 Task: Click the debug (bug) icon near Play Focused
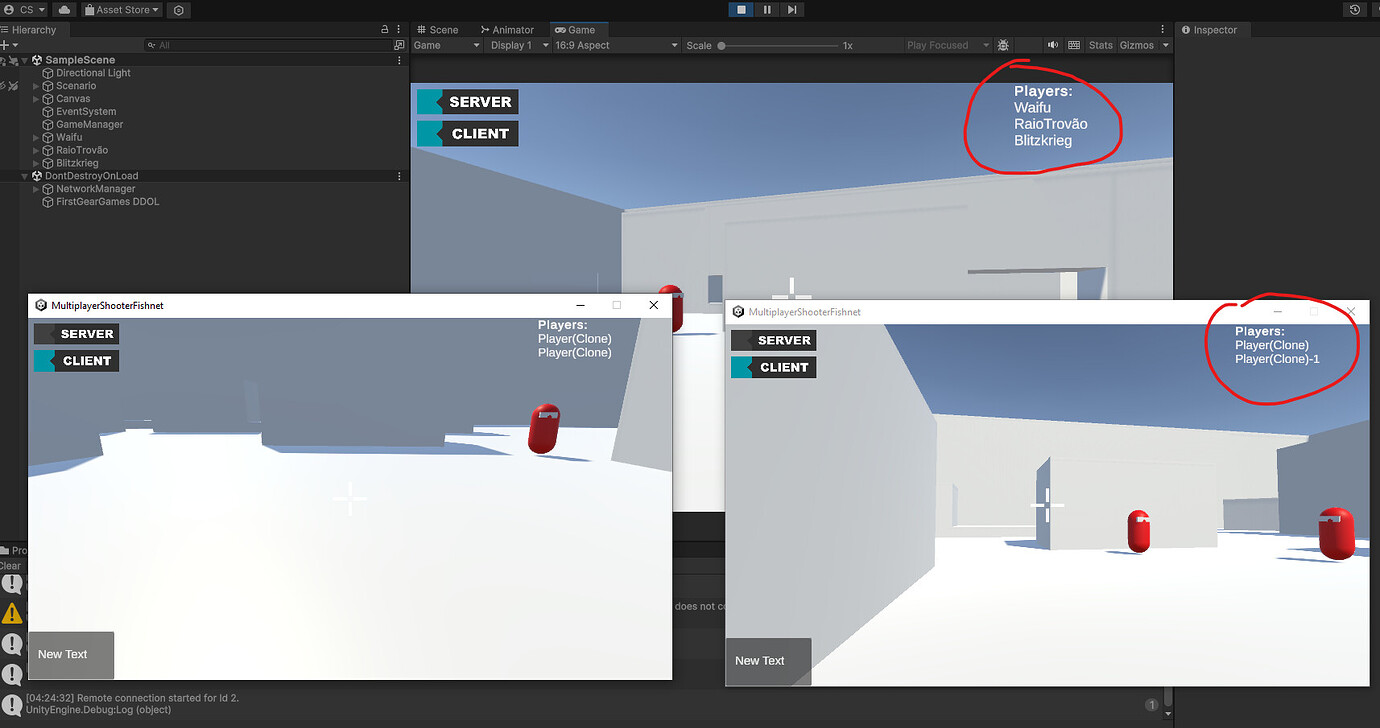(x=1003, y=45)
